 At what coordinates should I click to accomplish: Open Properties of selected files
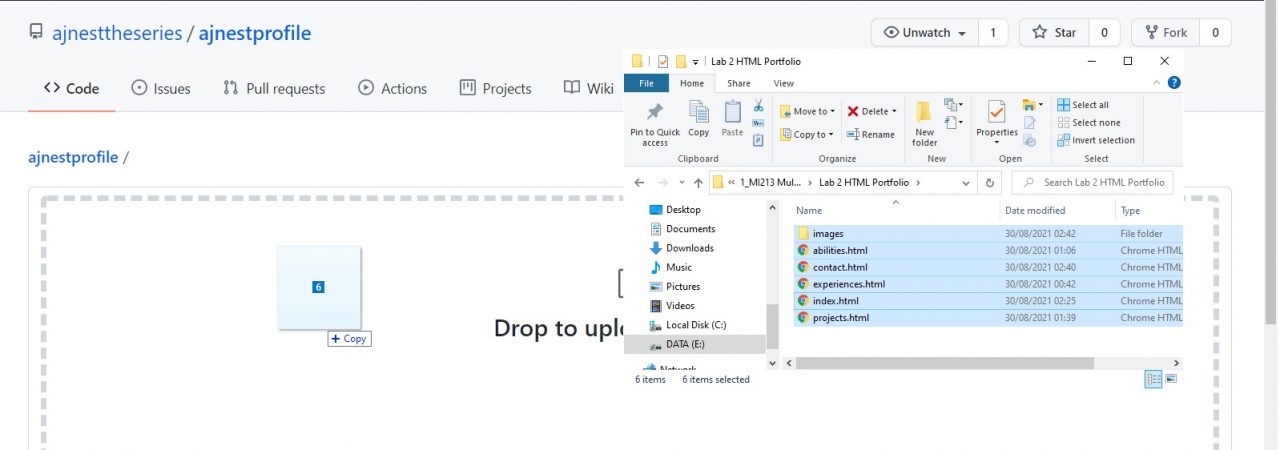(996, 120)
